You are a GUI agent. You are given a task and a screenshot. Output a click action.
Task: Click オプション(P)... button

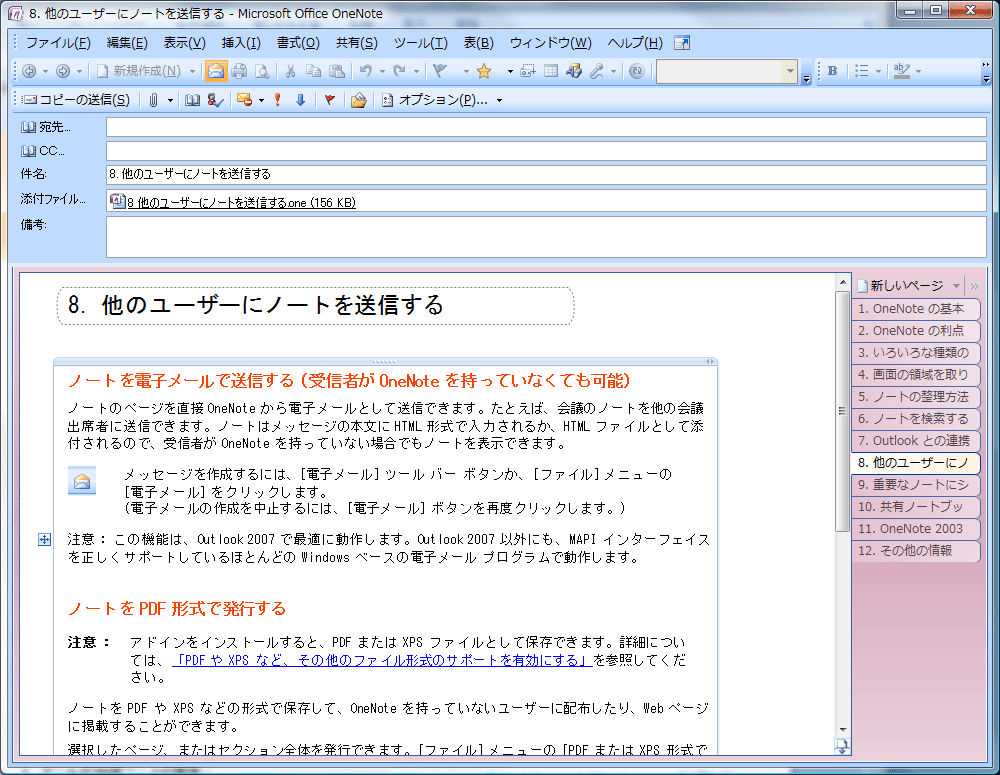point(434,100)
